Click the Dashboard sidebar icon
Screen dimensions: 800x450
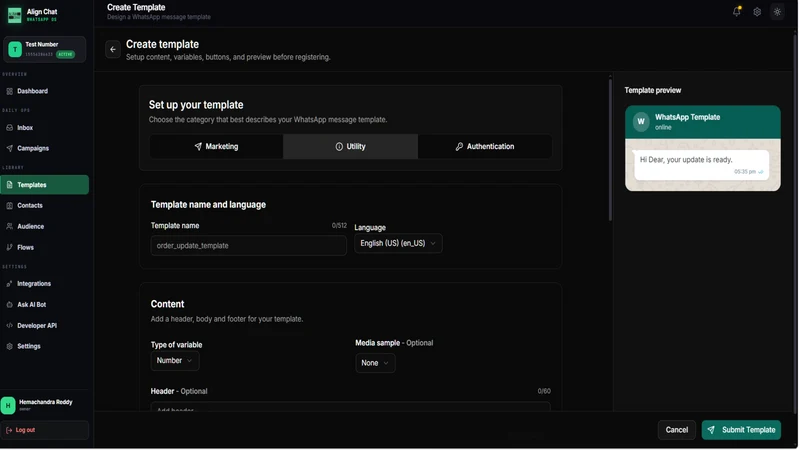(10, 91)
